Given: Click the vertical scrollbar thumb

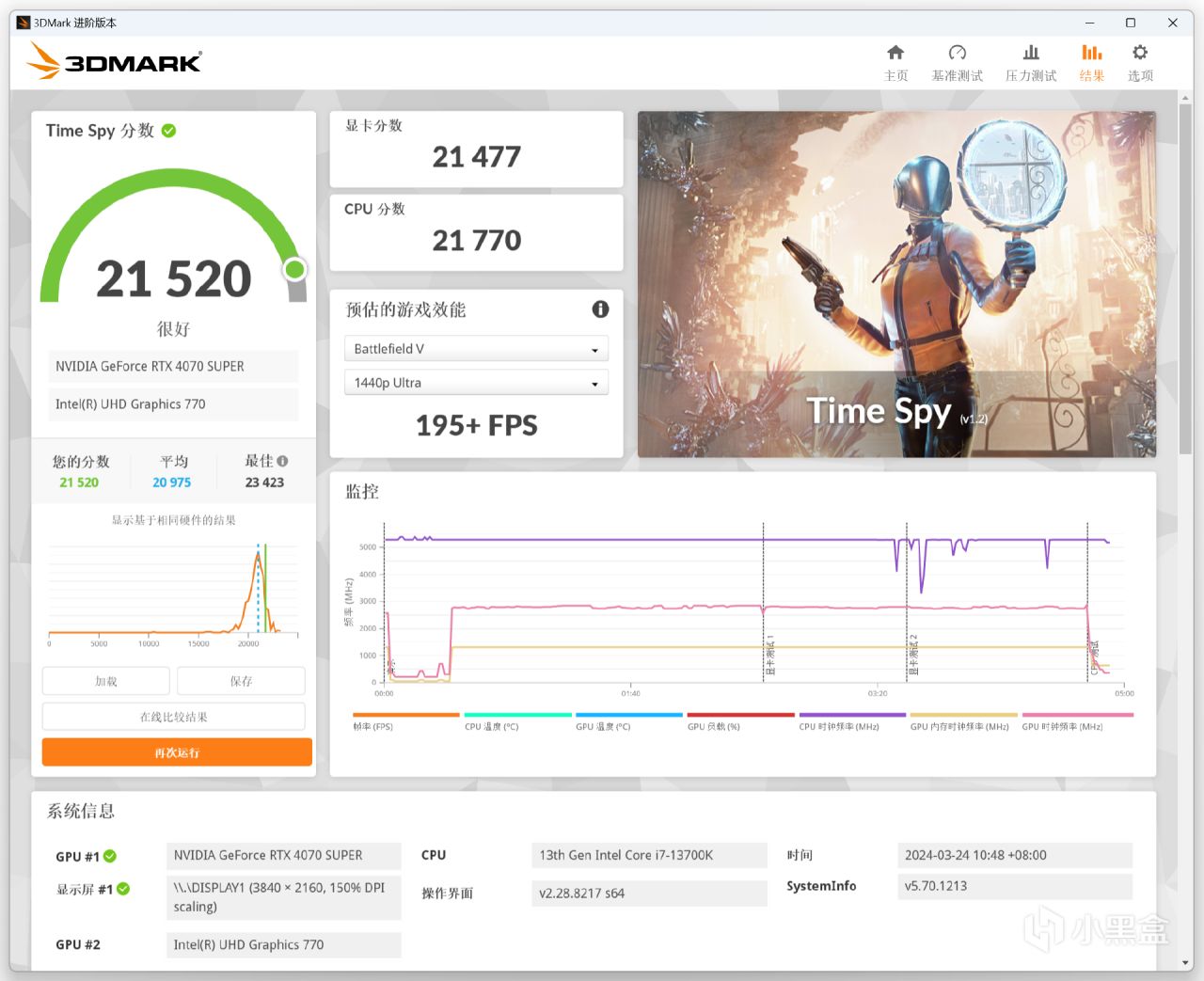Looking at the screenshot, I should click(x=1185, y=277).
